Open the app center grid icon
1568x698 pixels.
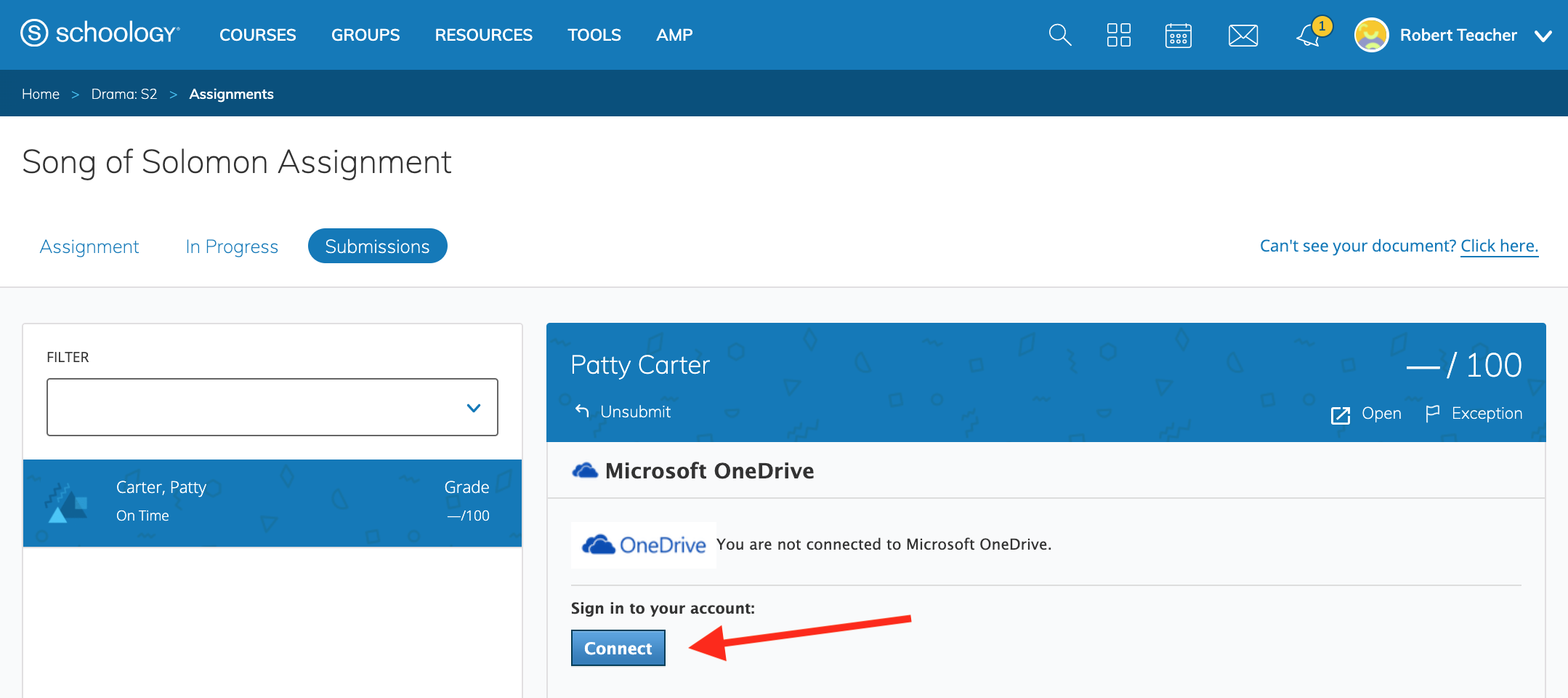tap(1118, 35)
